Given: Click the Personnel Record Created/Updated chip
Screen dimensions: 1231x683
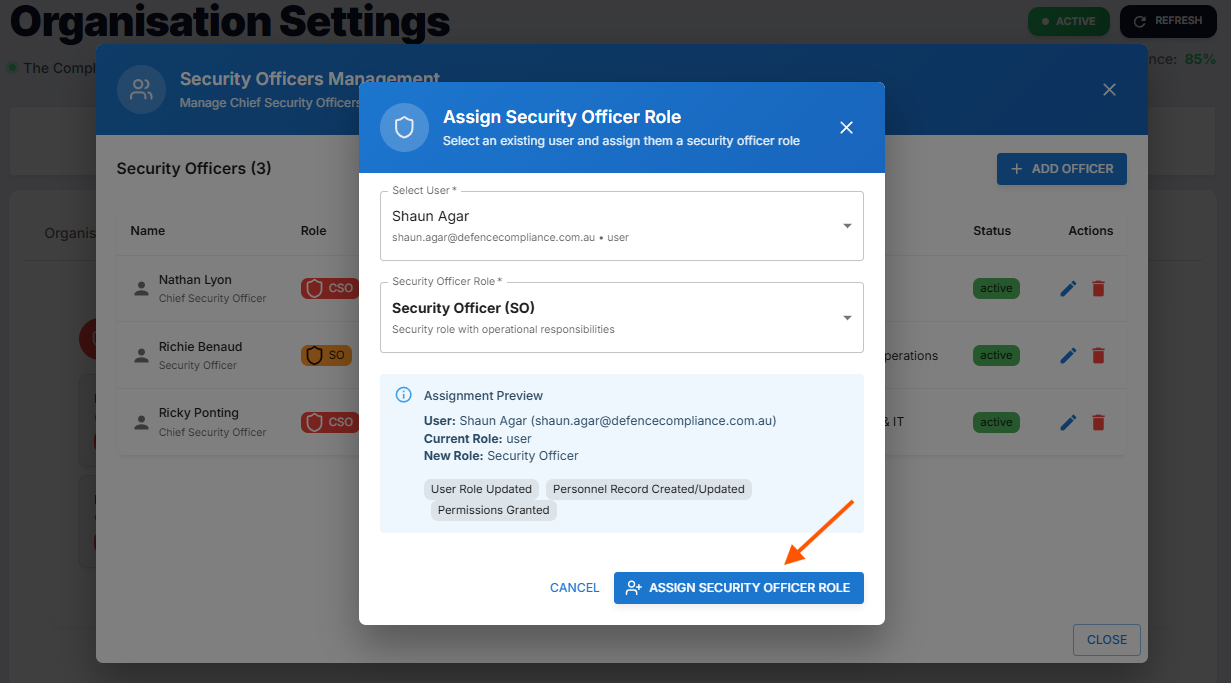Looking at the screenshot, I should [648, 489].
